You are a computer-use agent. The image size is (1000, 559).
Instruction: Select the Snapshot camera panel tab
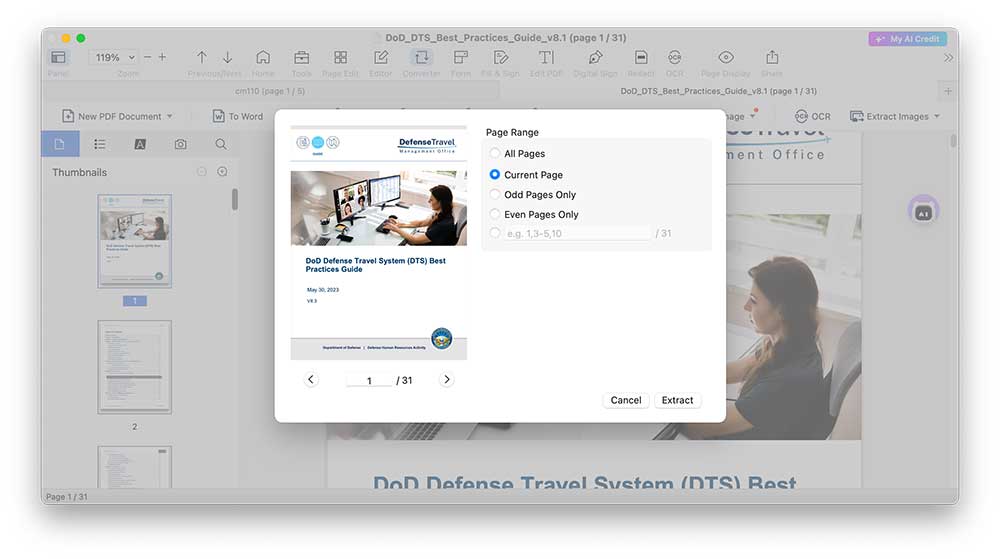[x=180, y=144]
